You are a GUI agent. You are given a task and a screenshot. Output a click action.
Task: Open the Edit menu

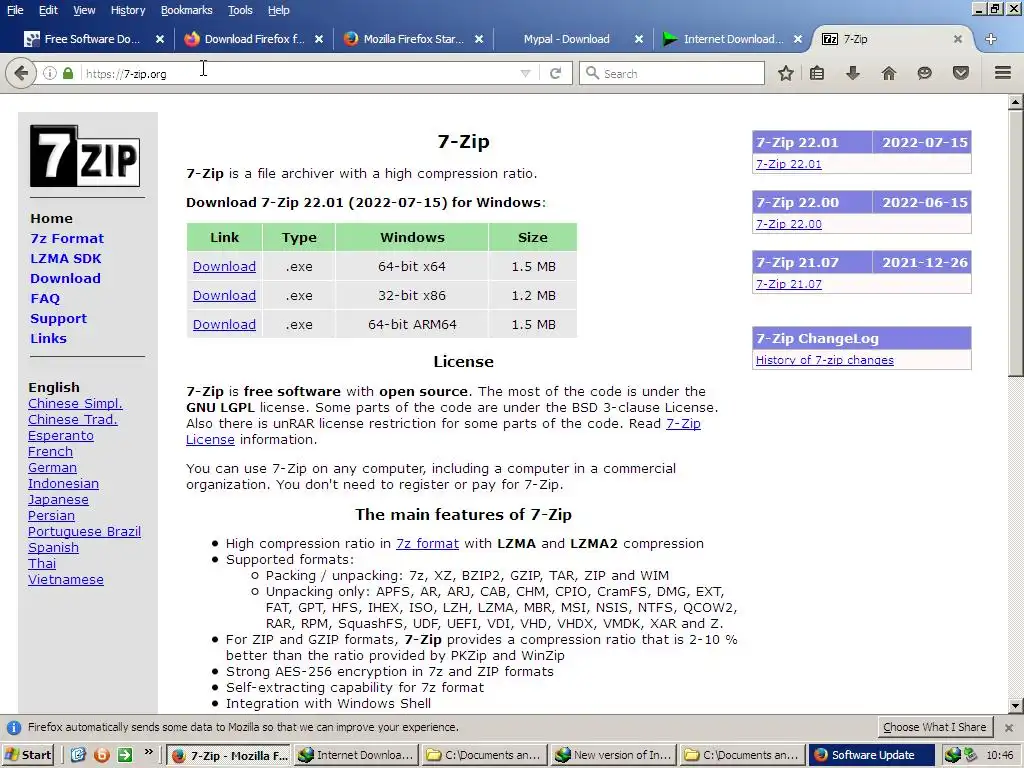click(48, 10)
